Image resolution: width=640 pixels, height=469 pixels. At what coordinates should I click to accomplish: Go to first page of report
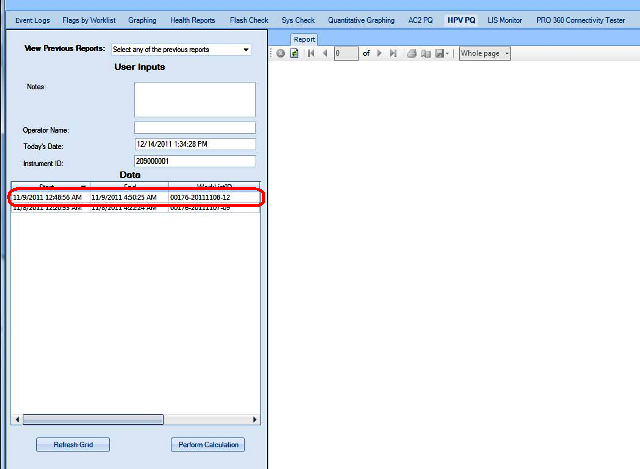point(310,53)
